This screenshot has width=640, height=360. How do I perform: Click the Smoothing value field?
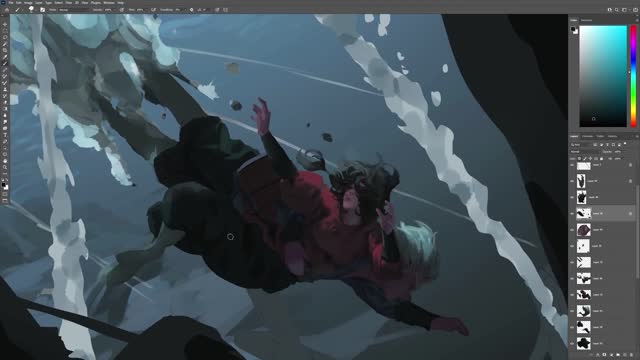click(178, 10)
